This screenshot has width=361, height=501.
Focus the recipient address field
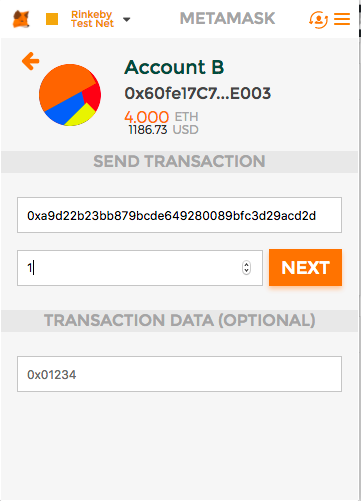point(179,215)
